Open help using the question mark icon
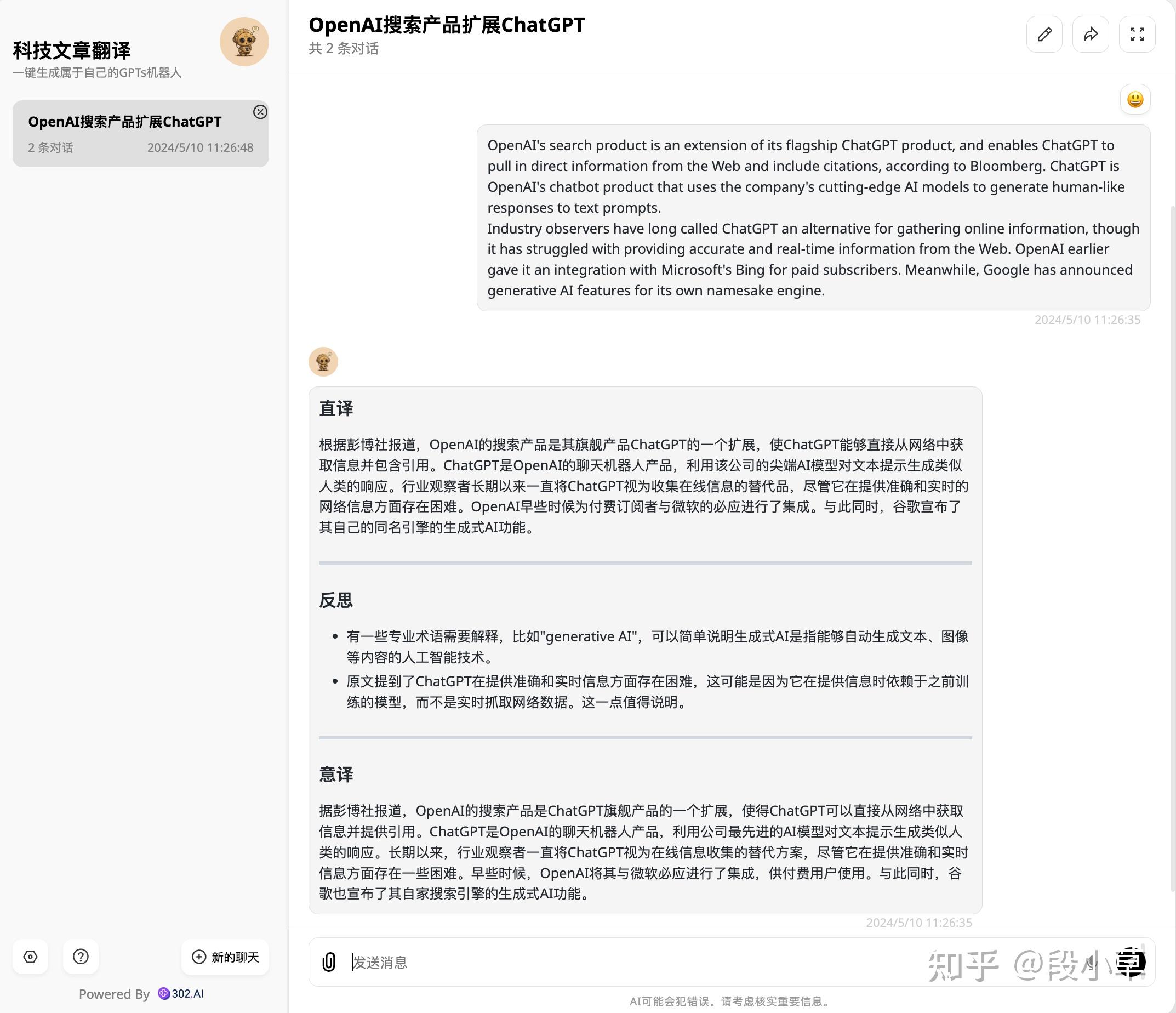1176x1013 pixels. coord(81,957)
